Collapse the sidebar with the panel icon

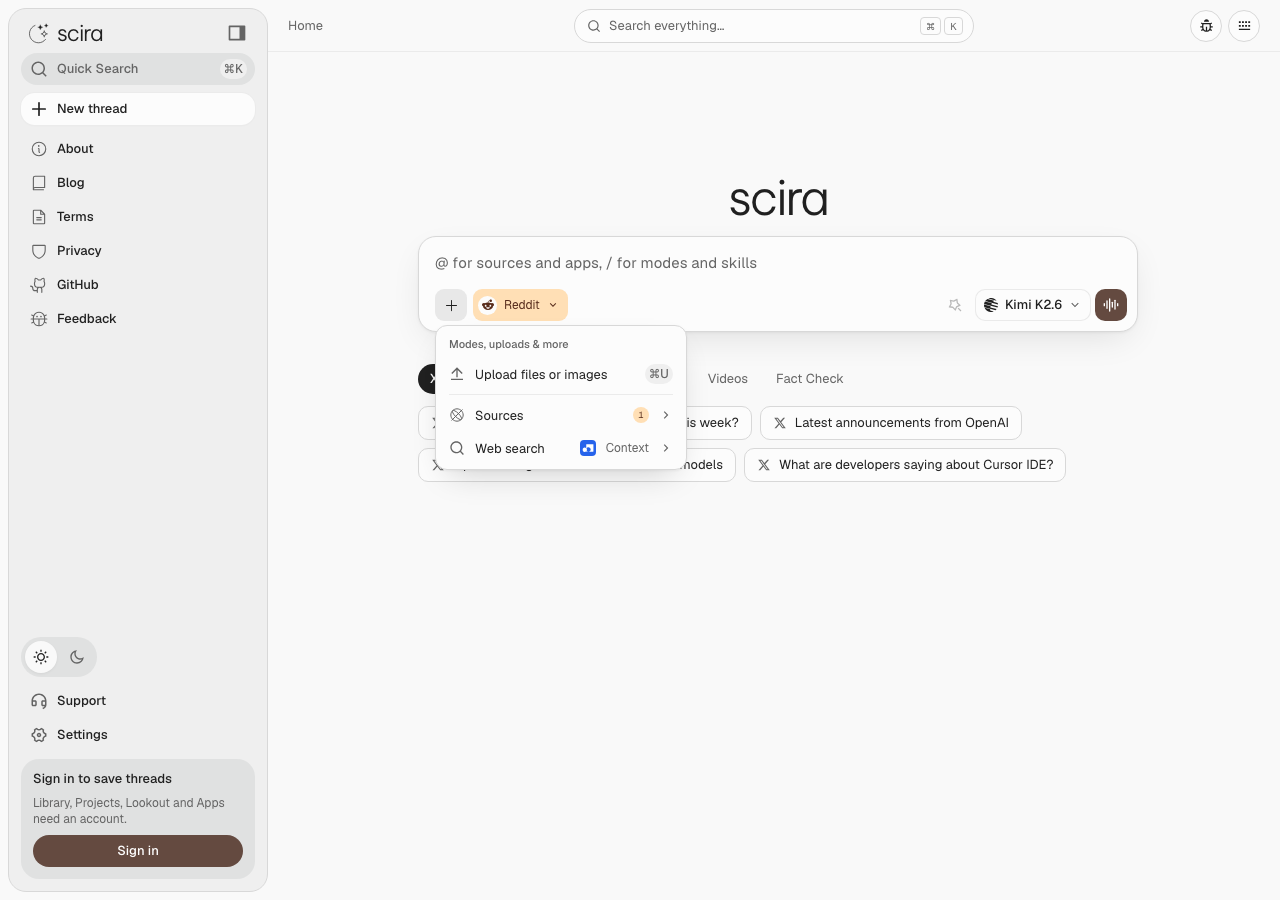tap(237, 33)
